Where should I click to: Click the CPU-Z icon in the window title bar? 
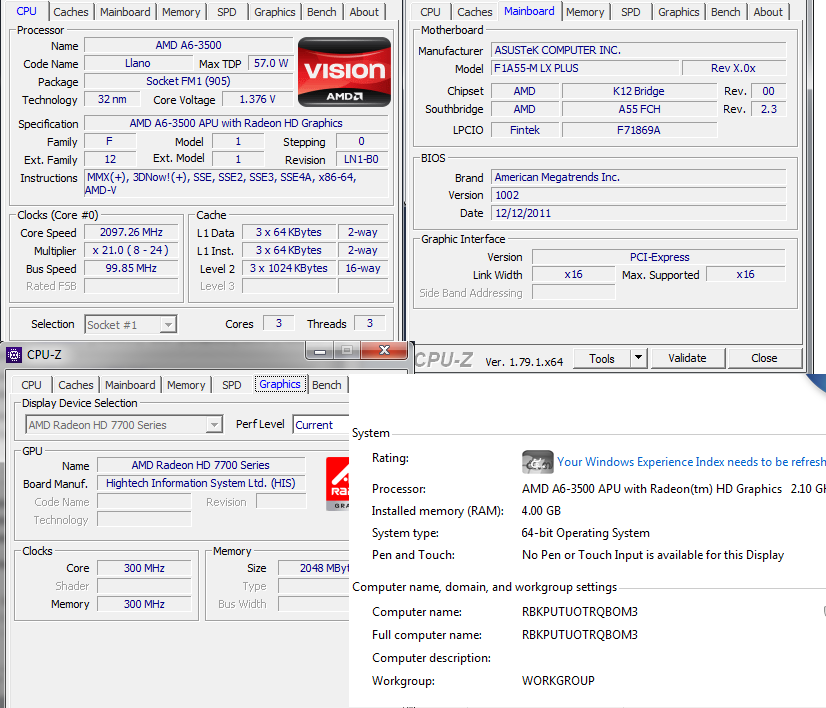pos(14,354)
